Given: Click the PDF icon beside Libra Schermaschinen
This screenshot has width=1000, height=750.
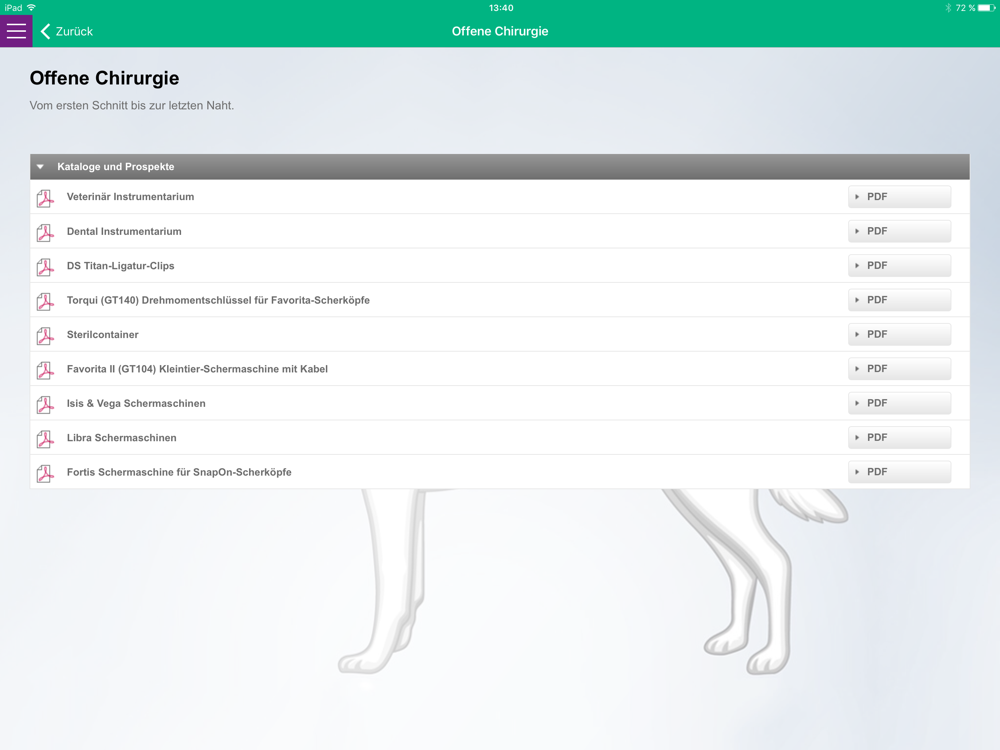Looking at the screenshot, I should tap(45, 439).
